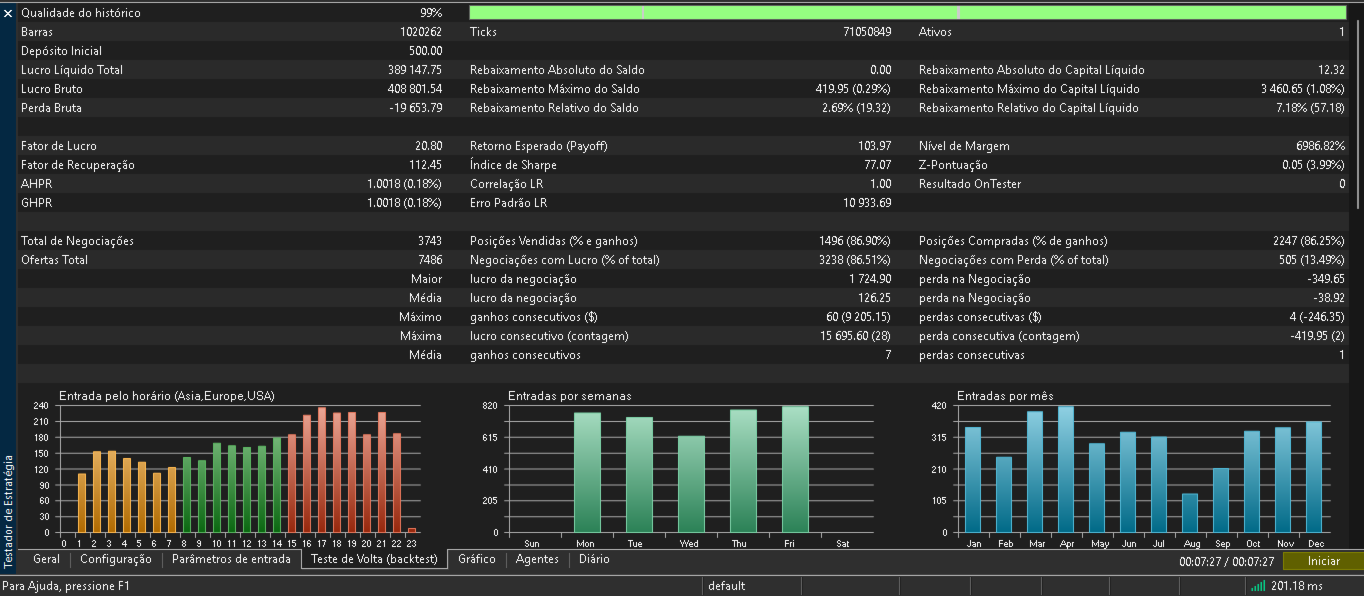Click the Para Ajuda, pressione F1 status text
This screenshot has width=1364, height=596.
[x=66, y=586]
